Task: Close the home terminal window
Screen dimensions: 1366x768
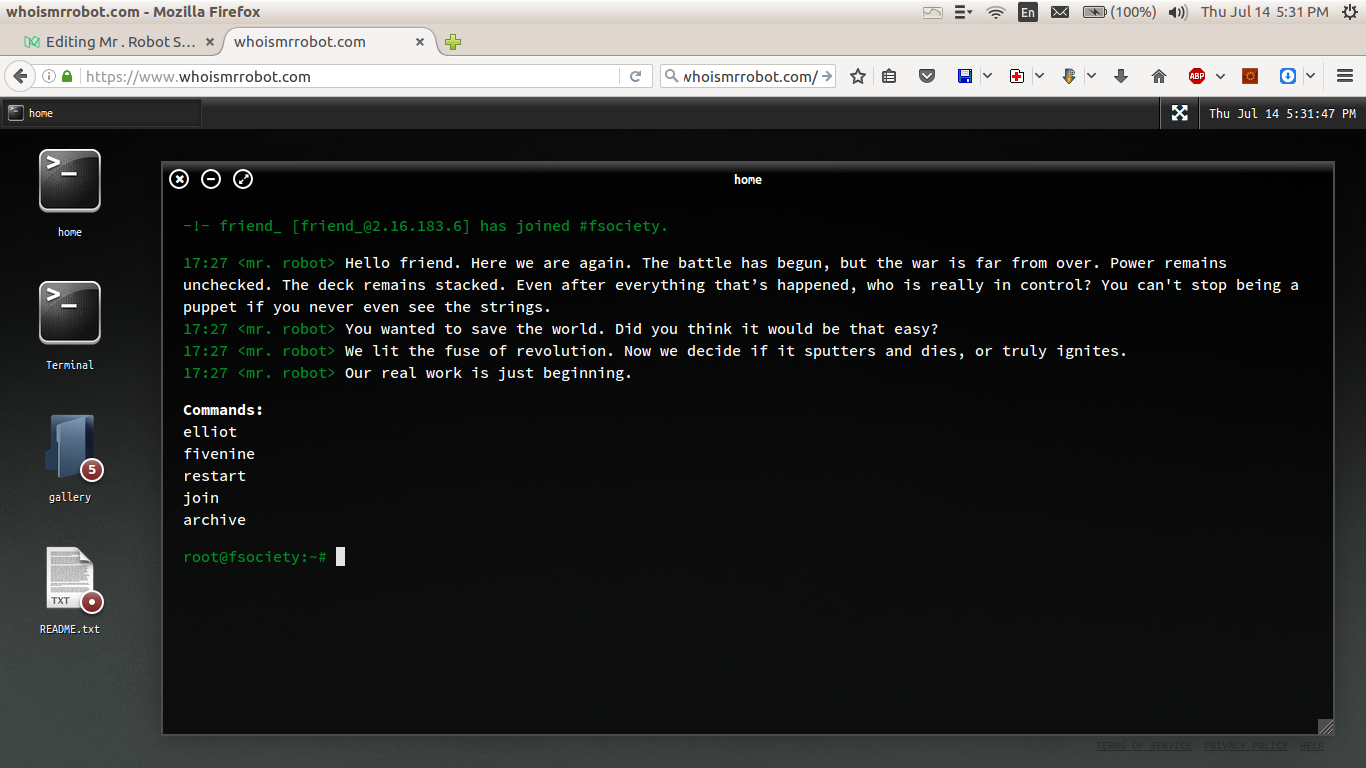Action: 179,179
